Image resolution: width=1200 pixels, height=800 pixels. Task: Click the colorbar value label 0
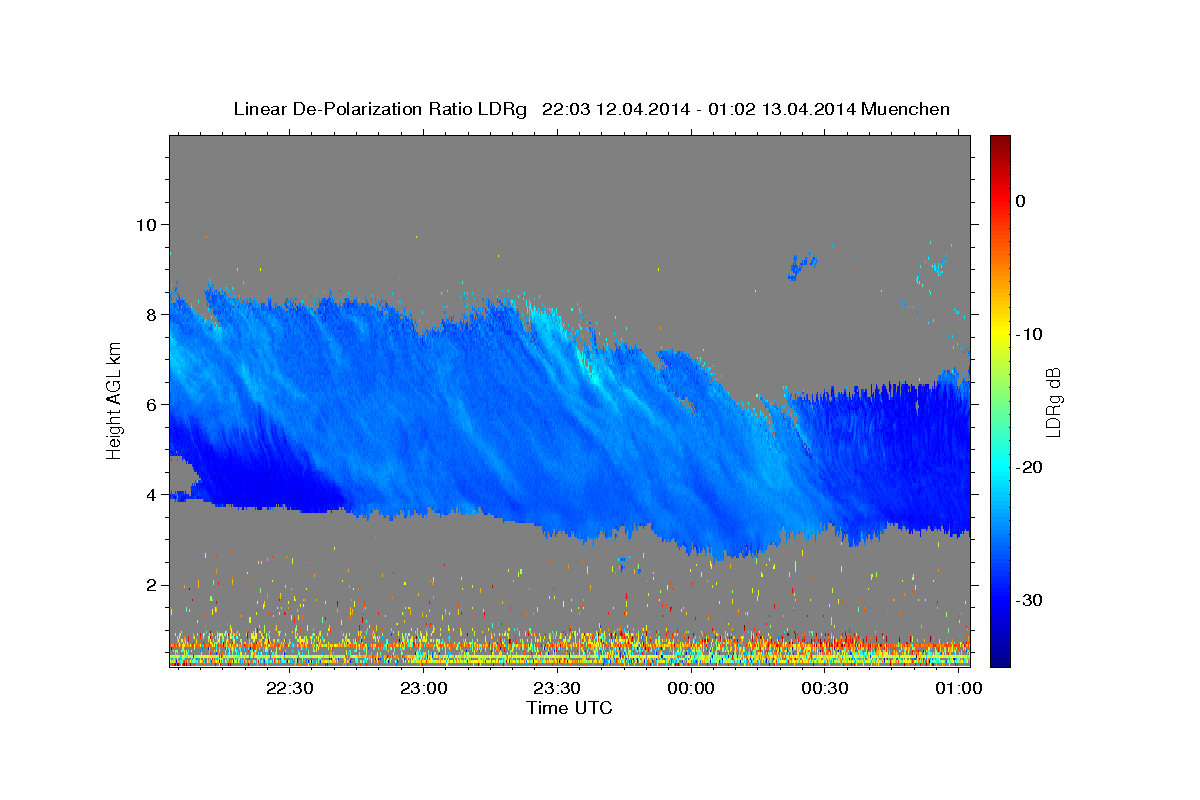point(1021,201)
